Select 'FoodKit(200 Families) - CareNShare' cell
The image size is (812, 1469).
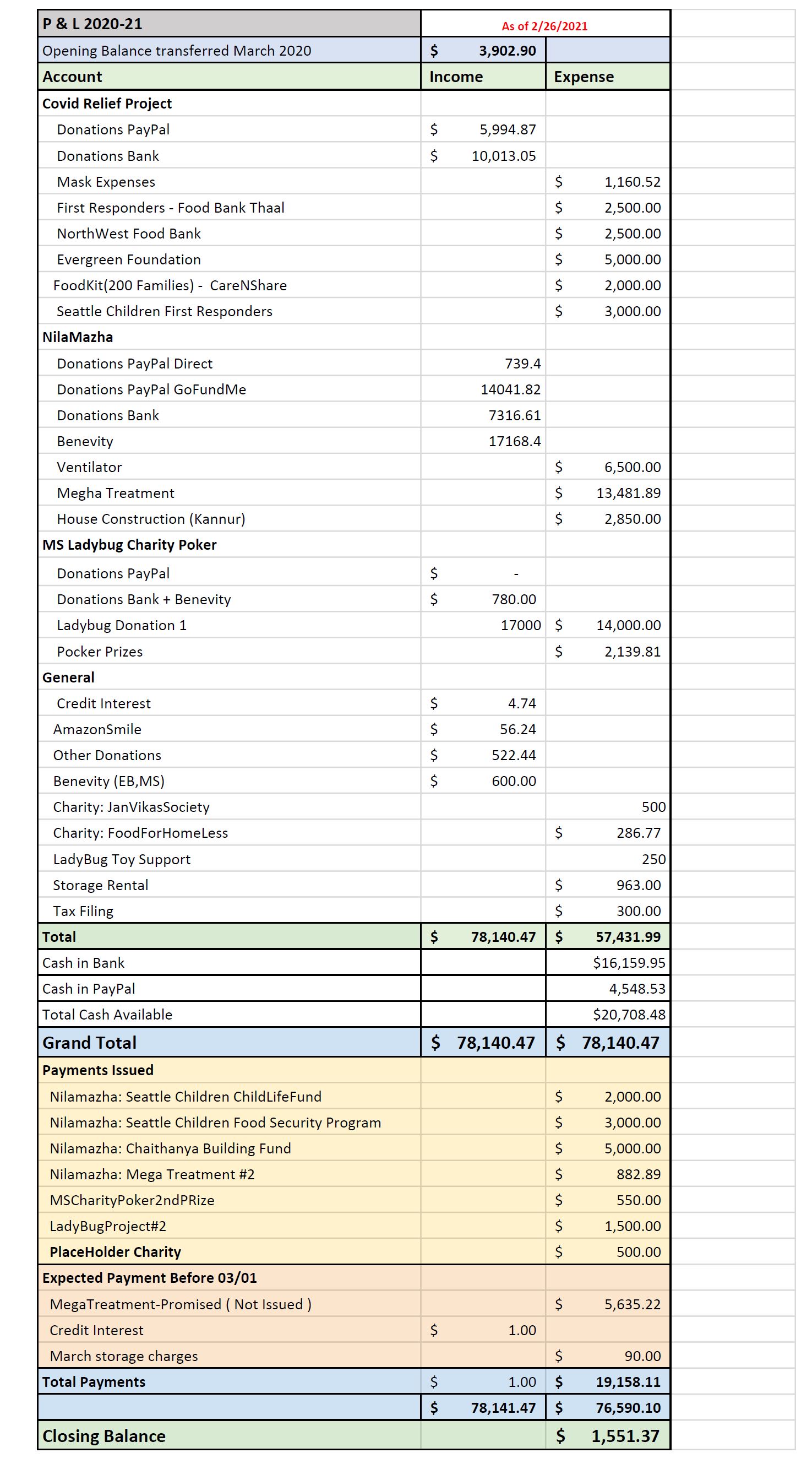tap(229, 285)
